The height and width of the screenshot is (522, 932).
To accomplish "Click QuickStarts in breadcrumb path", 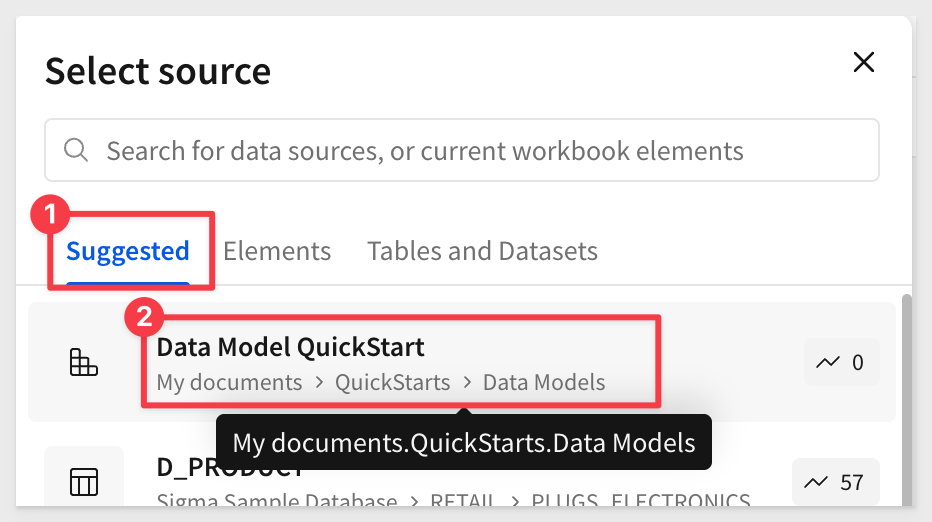I will [392, 382].
